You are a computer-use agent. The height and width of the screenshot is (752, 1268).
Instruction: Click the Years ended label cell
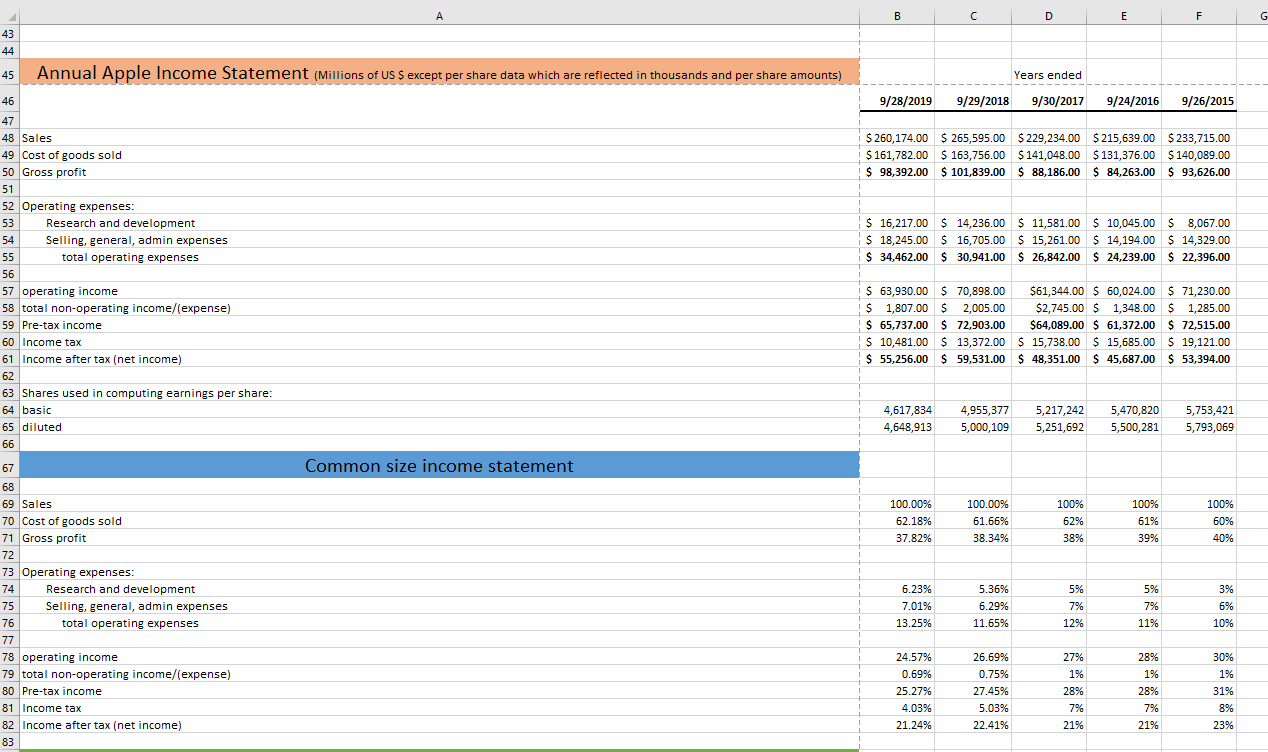[x=1048, y=75]
